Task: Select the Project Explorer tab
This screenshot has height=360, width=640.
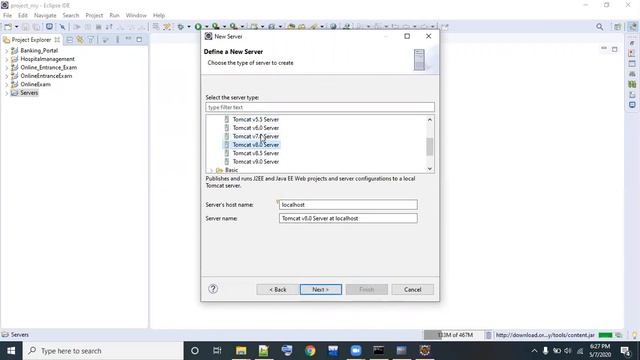Action: (31, 40)
